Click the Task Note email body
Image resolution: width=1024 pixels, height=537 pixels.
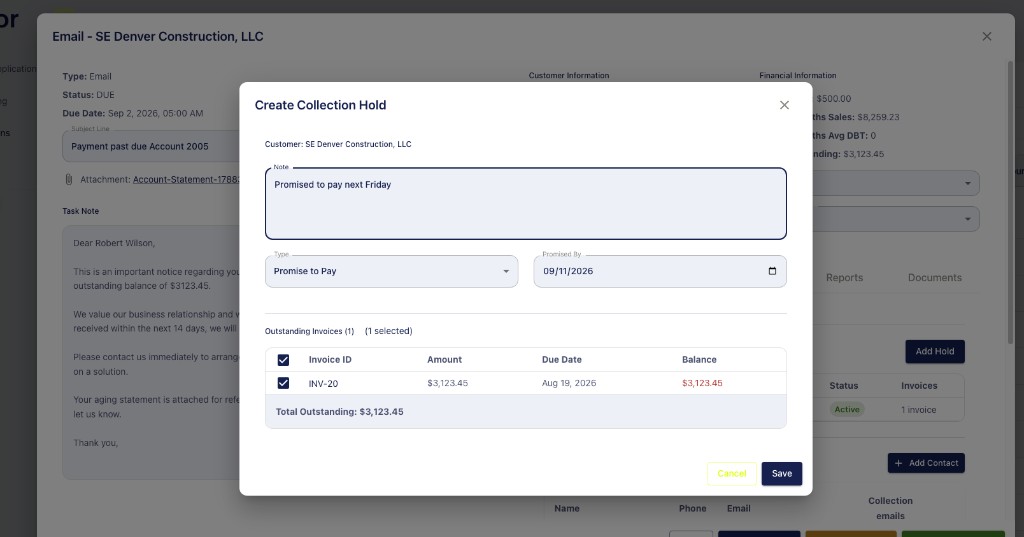tap(151, 353)
